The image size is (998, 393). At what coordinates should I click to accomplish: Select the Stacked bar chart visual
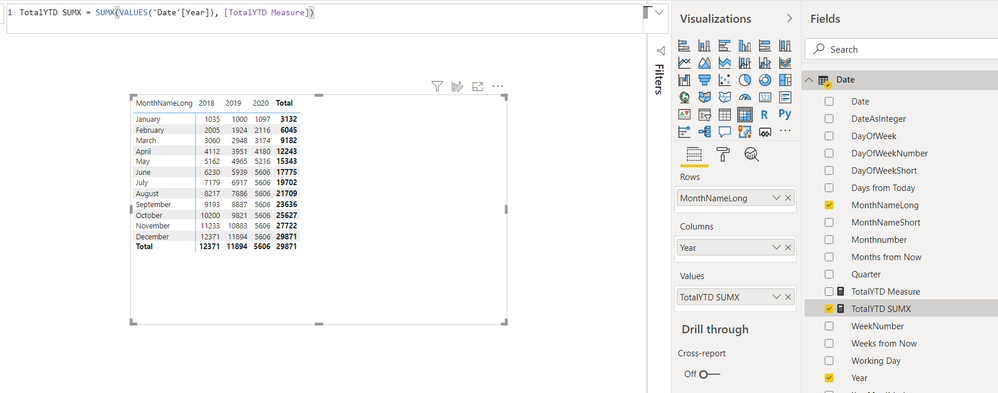684,46
